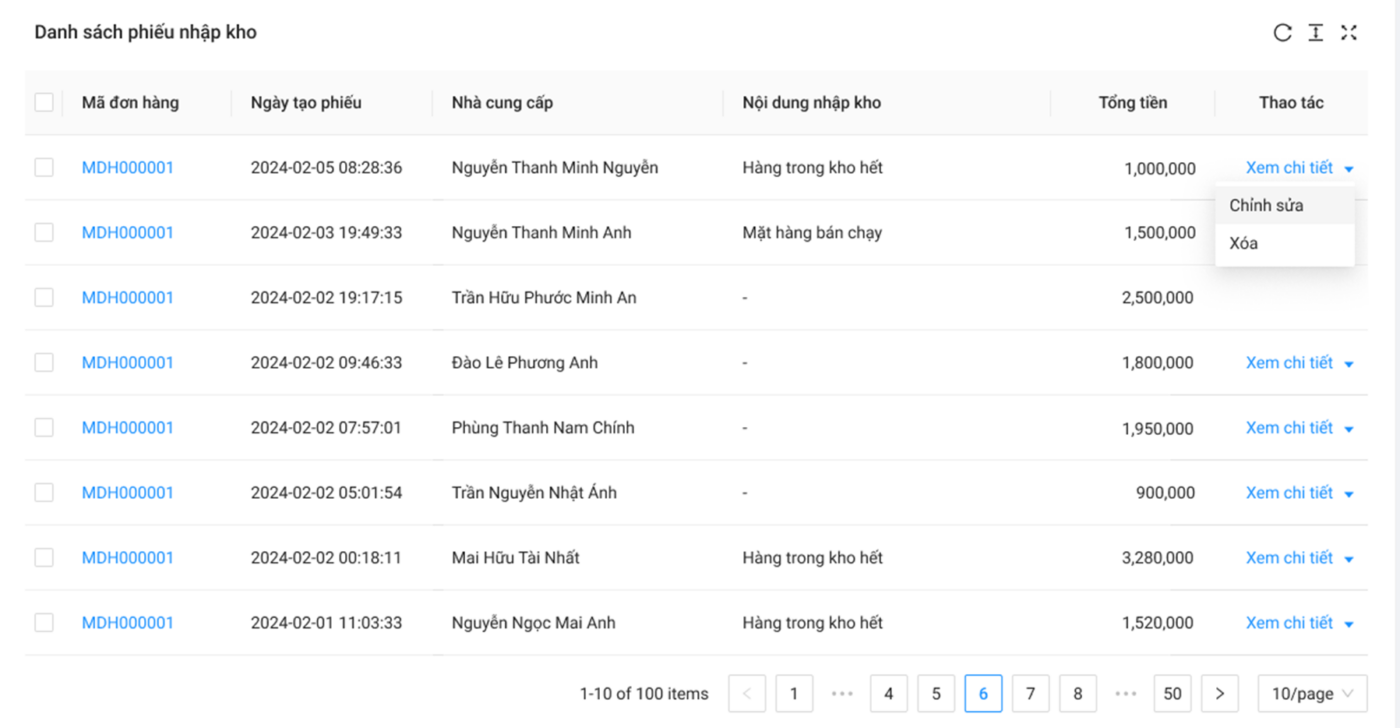This screenshot has height=728, width=1400.
Task: Click Xem chi tiết in the 1,800,000 row
Action: point(1289,362)
